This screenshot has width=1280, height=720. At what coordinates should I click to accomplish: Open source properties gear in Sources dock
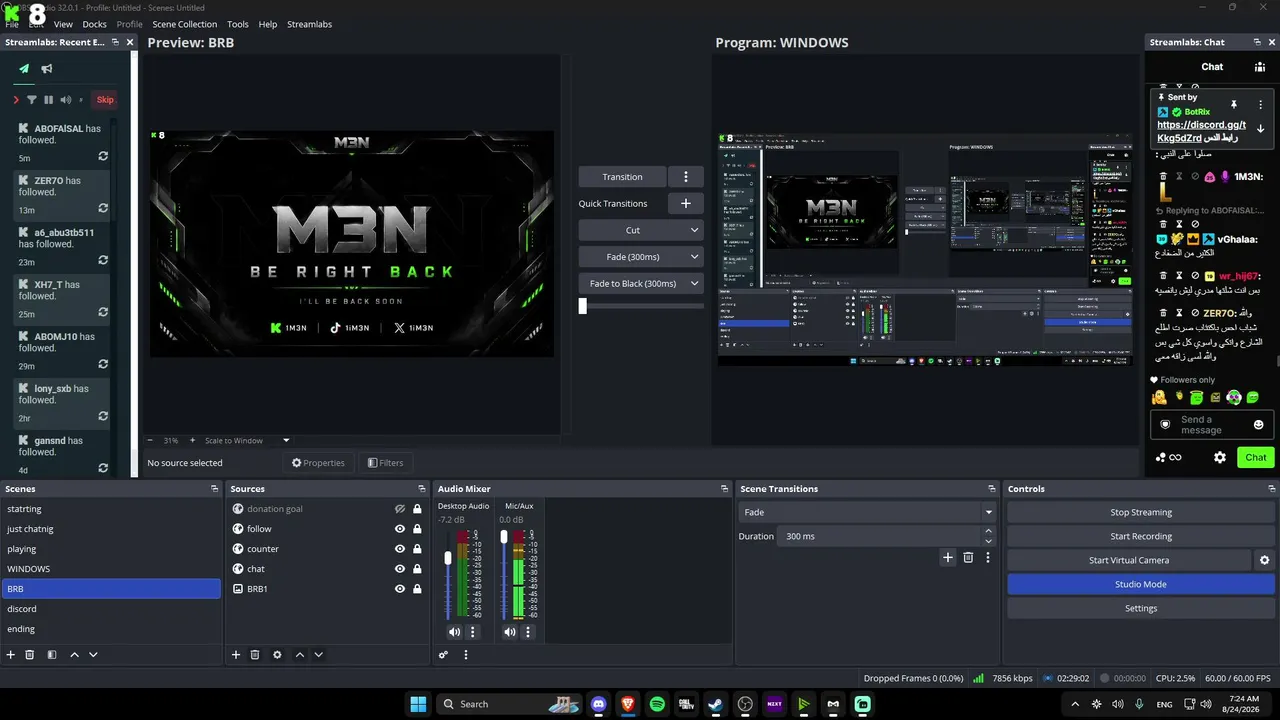pyautogui.click(x=277, y=655)
